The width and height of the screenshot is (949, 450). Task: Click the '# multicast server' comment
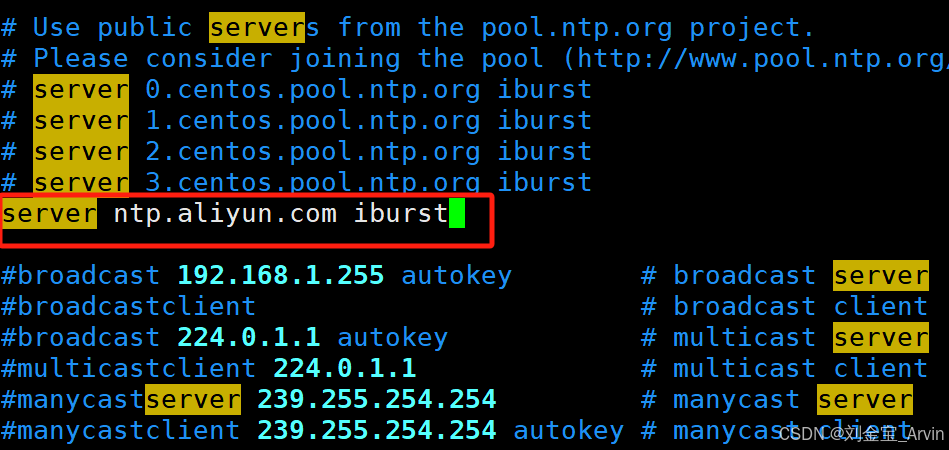[x=785, y=338]
